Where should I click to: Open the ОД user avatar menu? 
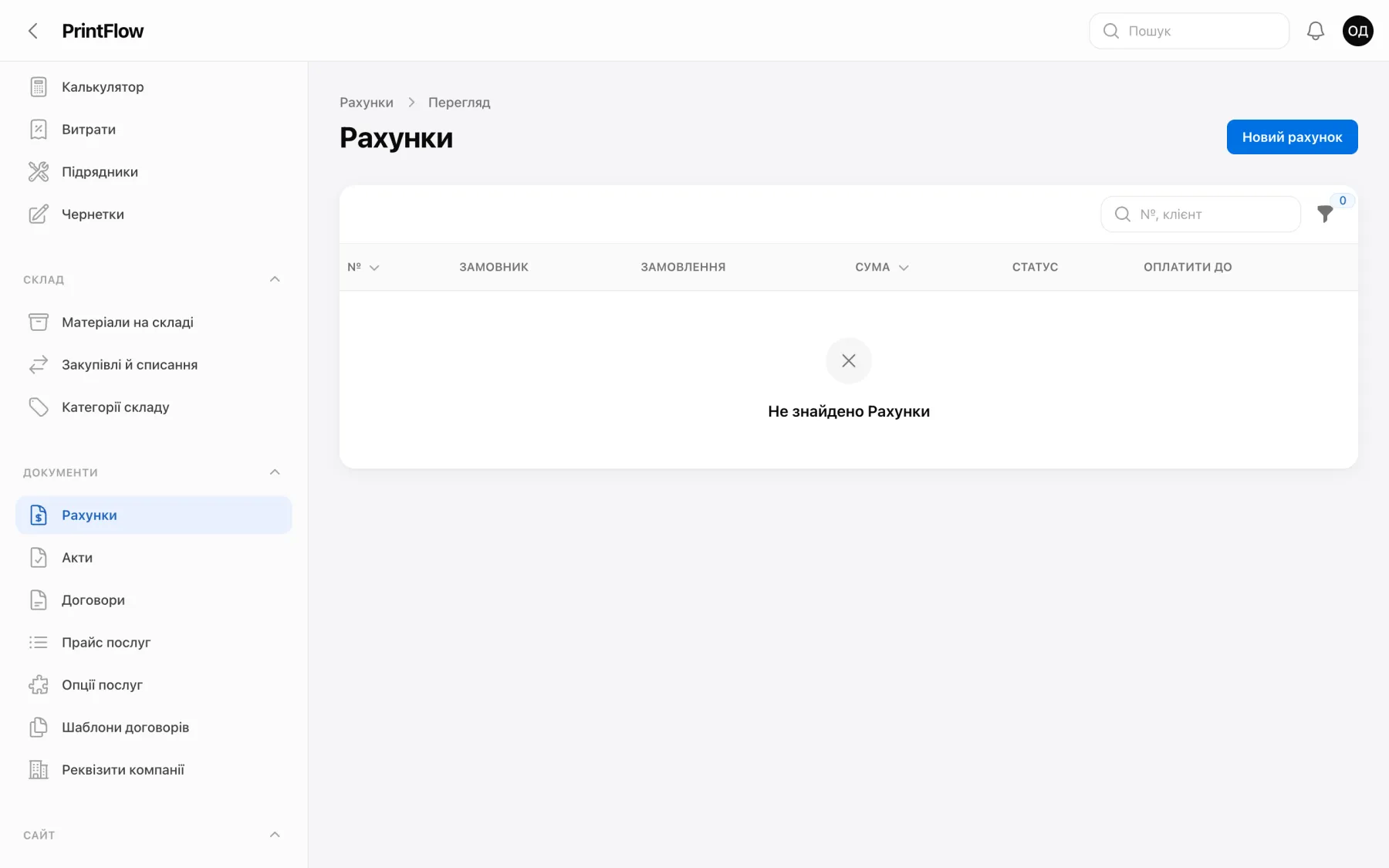pyautogui.click(x=1358, y=31)
